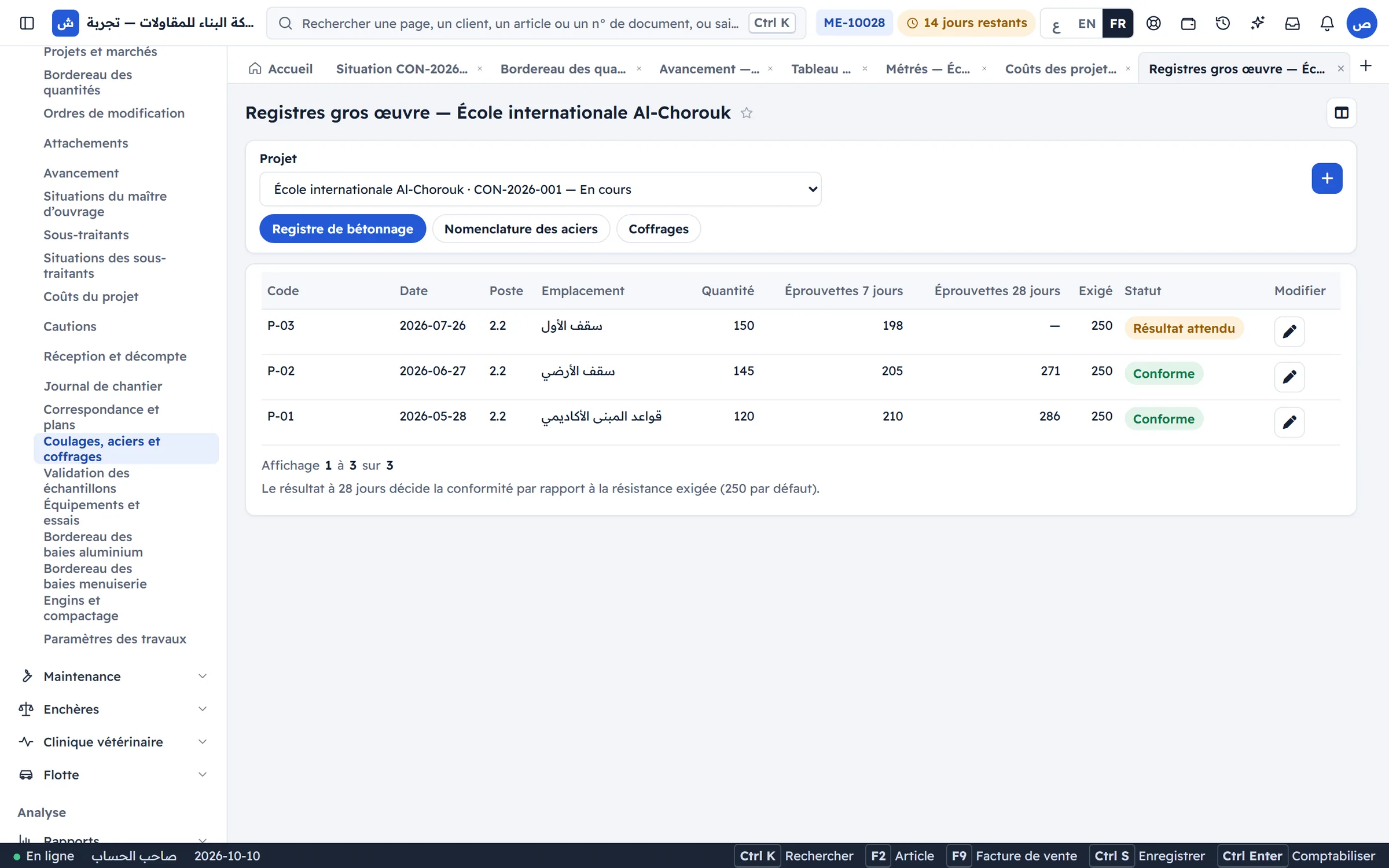Screen dimensions: 1389x868
Task: Close the Registres gros œuvre tab
Action: coord(1340,69)
